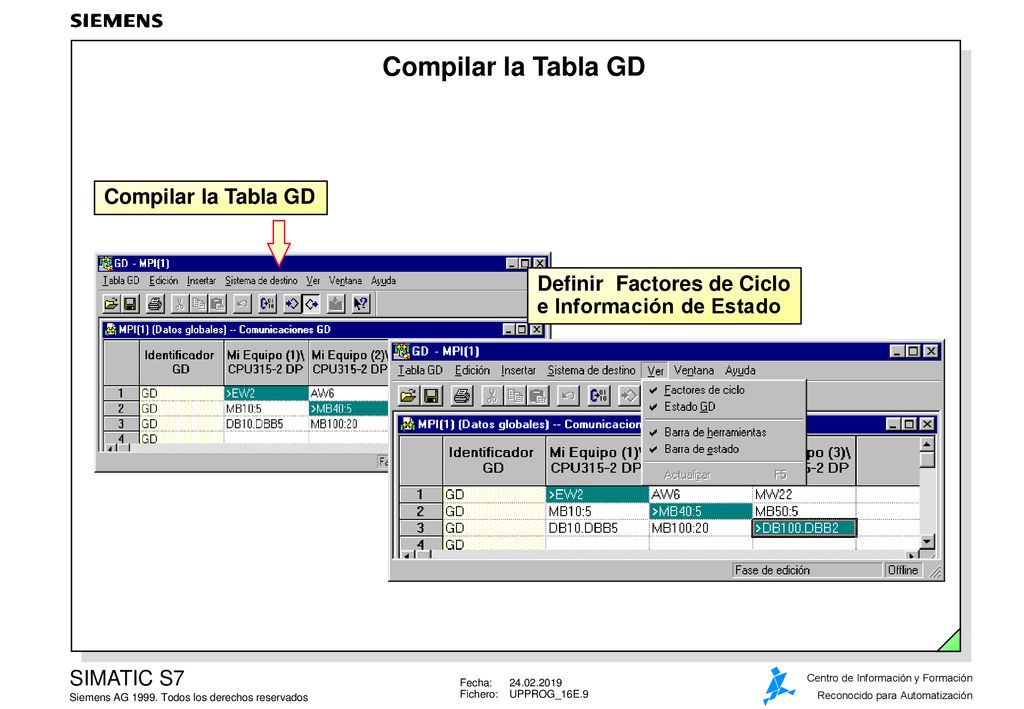
Task: Click the Offline status bar field
Action: tap(904, 570)
